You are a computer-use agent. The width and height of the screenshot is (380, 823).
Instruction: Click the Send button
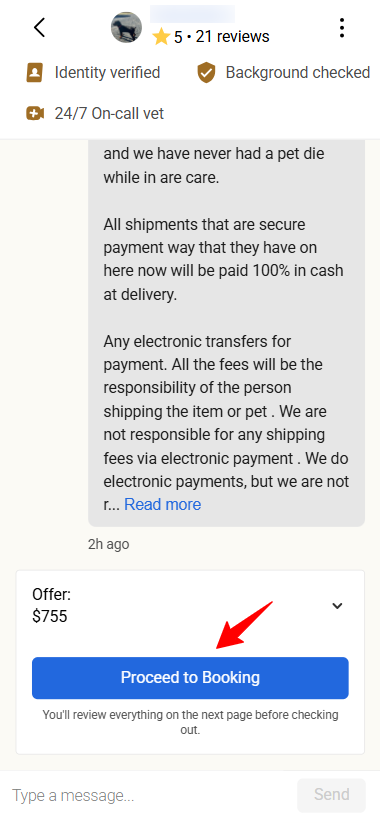click(331, 795)
